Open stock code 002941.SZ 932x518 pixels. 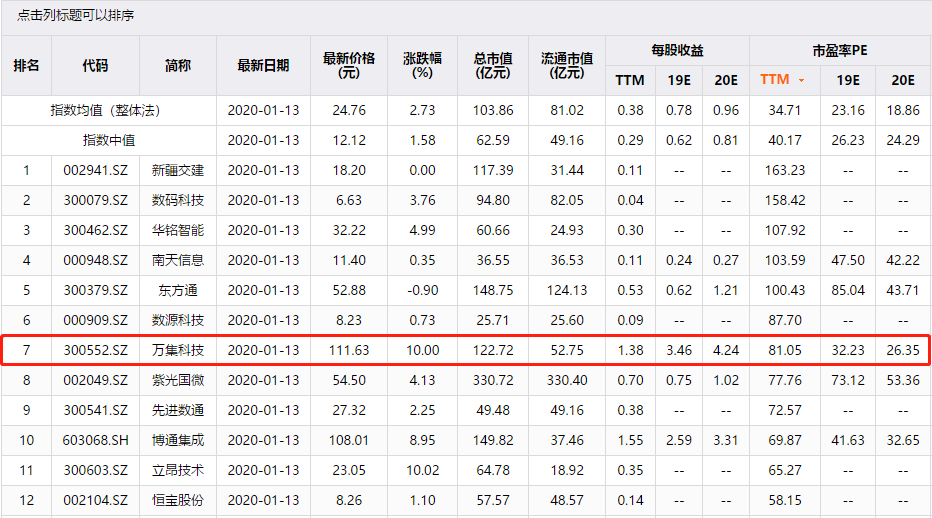click(x=95, y=171)
